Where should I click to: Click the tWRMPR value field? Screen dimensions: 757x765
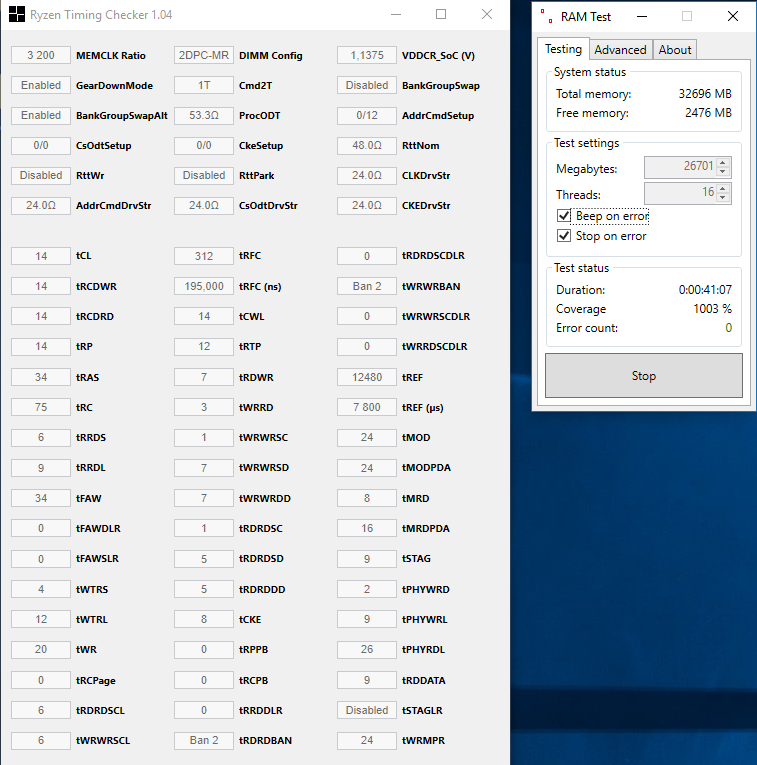pyautogui.click(x=367, y=741)
